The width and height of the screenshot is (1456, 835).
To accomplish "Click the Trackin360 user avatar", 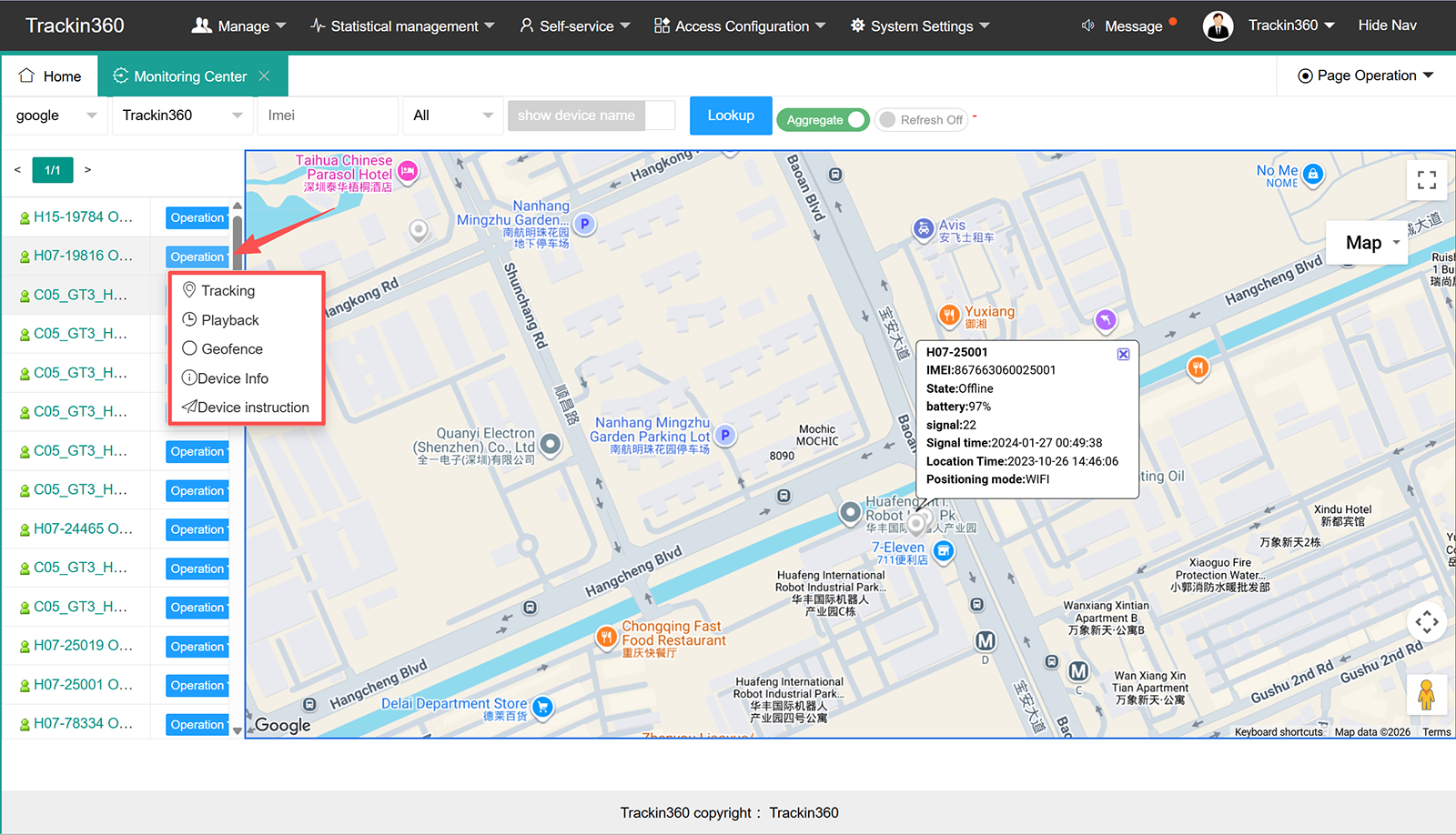I will coord(1218,25).
